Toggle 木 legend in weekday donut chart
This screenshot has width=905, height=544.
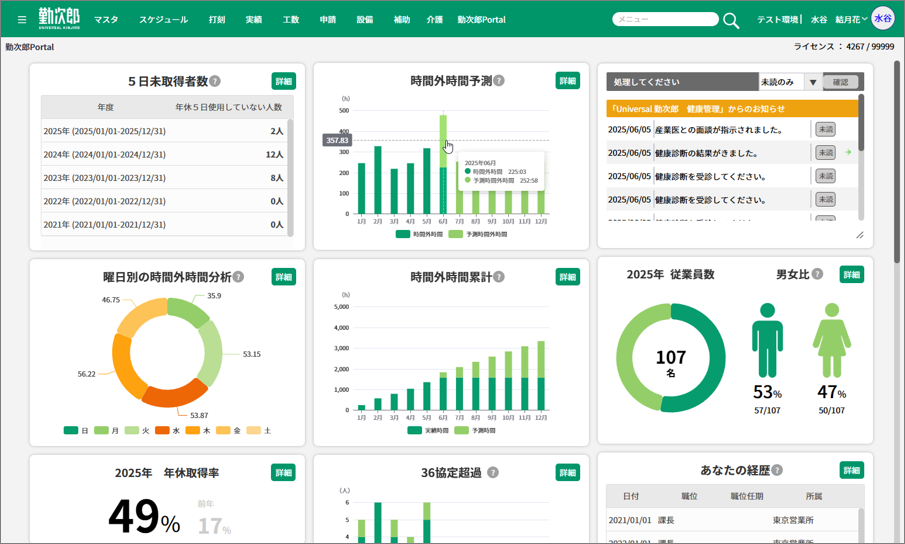198,430
